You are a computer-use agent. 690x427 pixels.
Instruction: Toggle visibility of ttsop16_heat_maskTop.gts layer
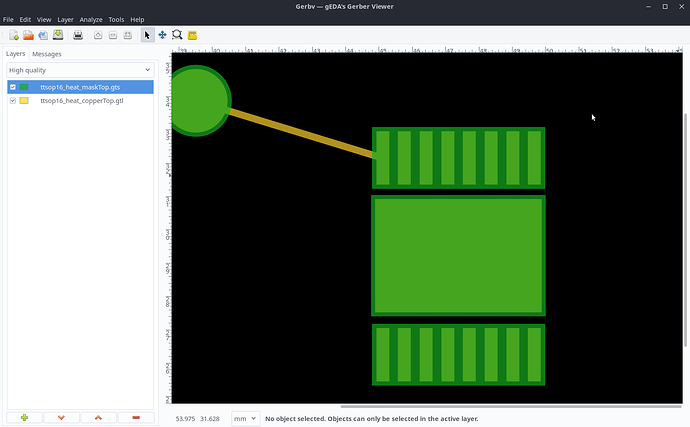point(13,87)
